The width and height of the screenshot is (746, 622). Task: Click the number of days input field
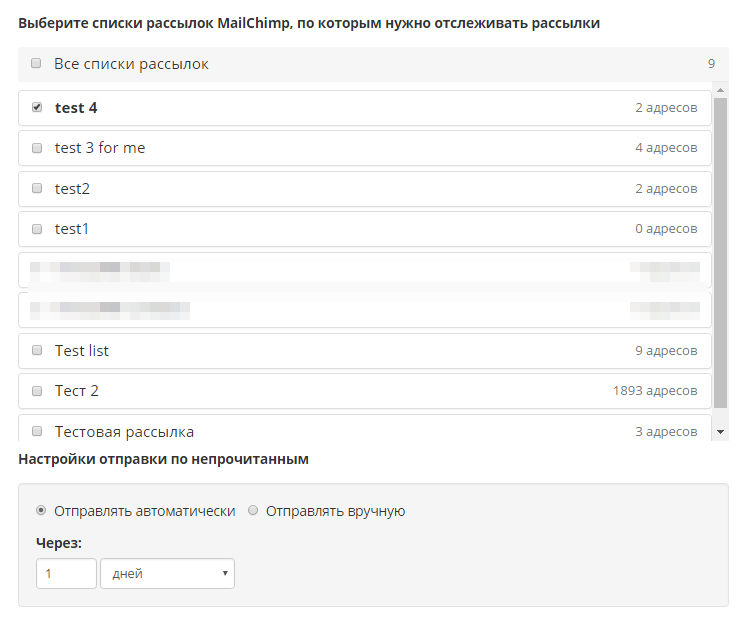[66, 573]
